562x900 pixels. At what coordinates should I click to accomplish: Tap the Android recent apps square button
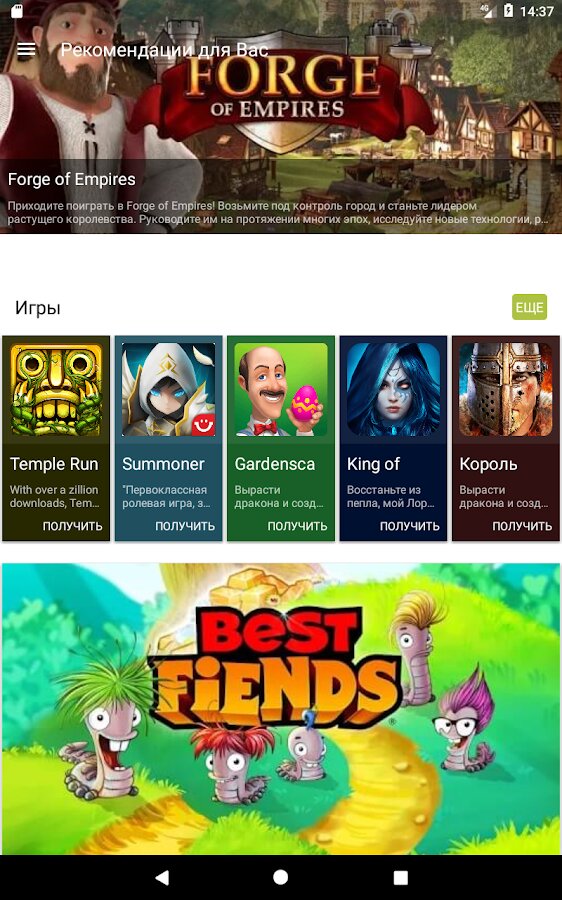pyautogui.click(x=400, y=877)
